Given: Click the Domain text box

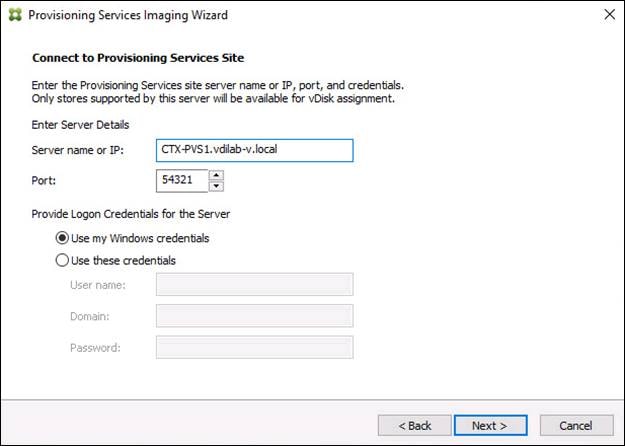Looking at the screenshot, I should (255, 316).
